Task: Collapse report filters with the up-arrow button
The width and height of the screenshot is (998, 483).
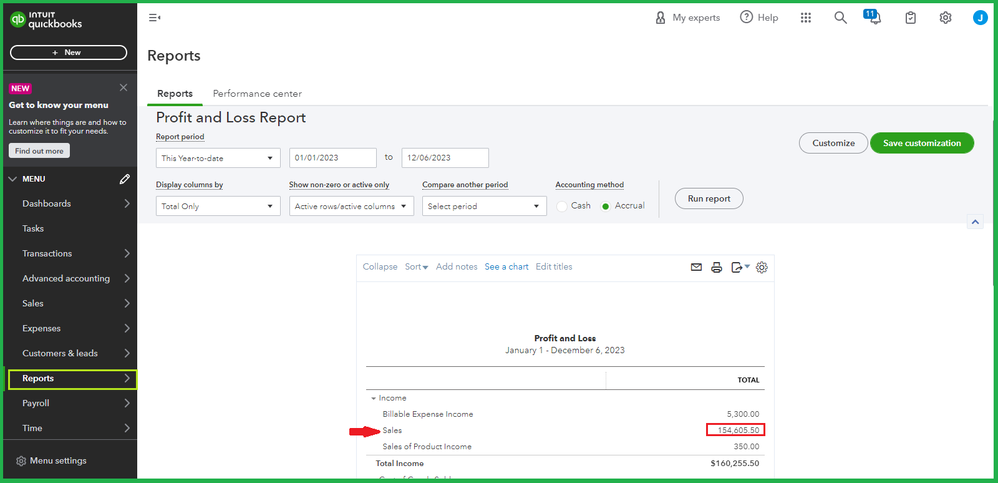Action: 975,221
